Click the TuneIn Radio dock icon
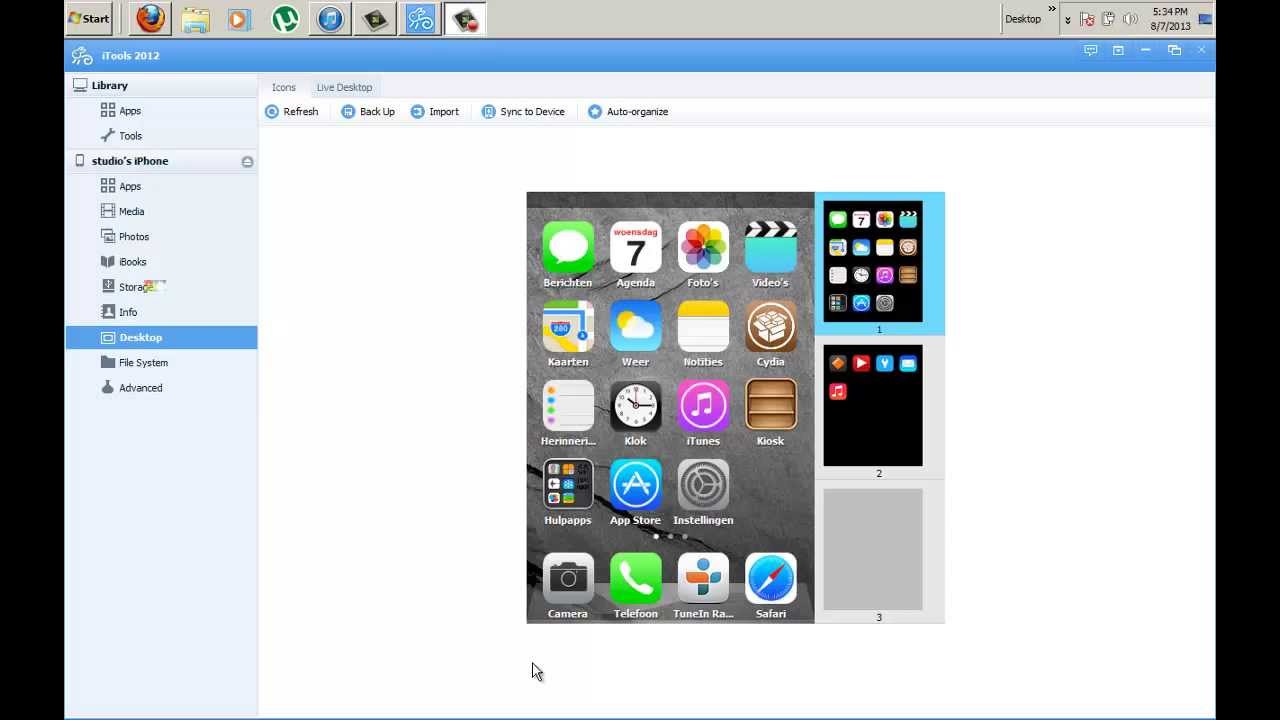Image resolution: width=1280 pixels, height=720 pixels. point(703,578)
